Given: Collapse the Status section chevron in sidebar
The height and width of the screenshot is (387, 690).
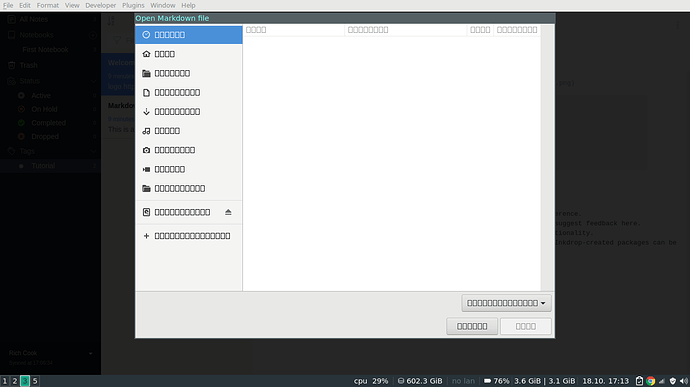Looking at the screenshot, I should pos(93,81).
